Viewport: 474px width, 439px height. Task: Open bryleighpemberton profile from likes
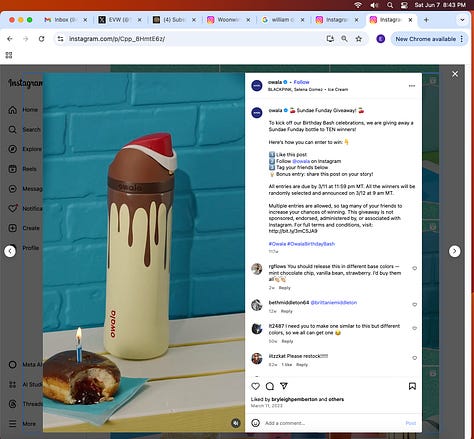coord(294,399)
